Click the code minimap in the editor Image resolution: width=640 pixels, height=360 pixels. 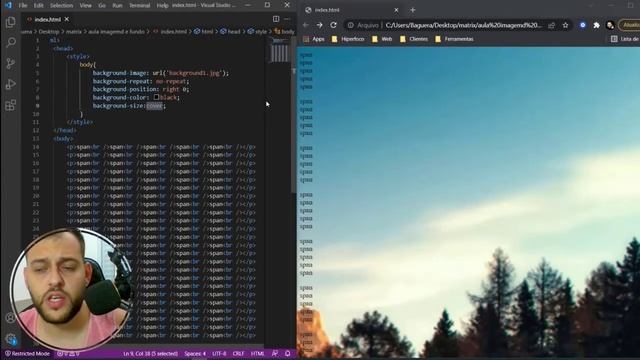pyautogui.click(x=279, y=50)
